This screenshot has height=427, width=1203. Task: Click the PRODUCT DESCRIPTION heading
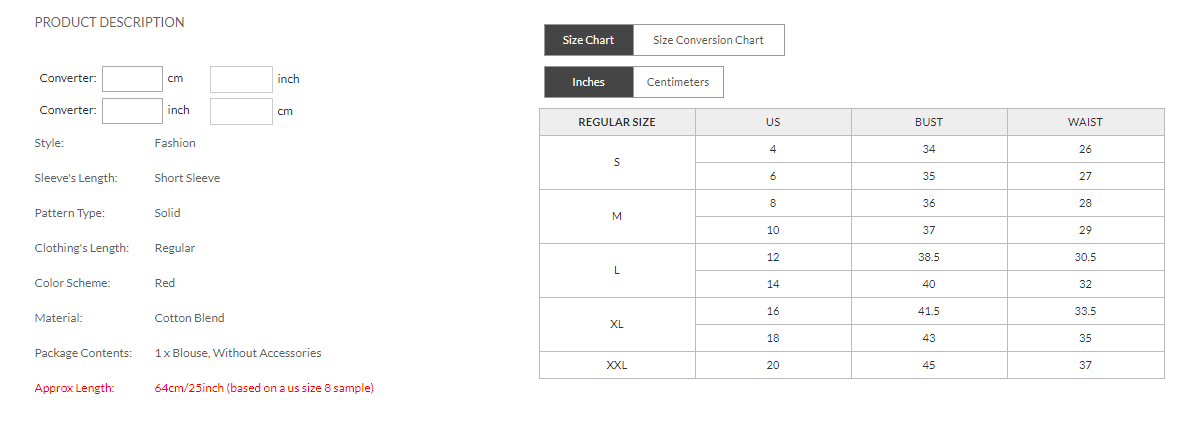pos(109,22)
